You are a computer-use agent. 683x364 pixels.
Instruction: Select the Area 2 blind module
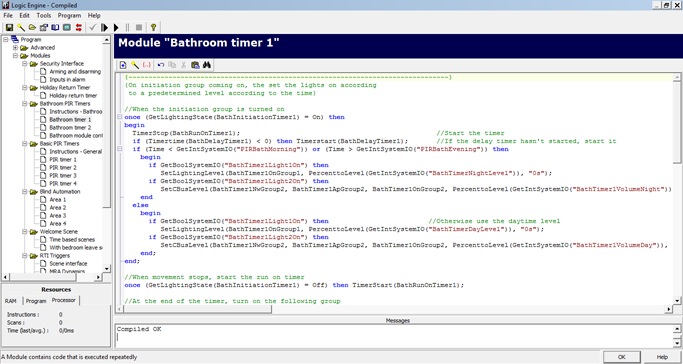pyautogui.click(x=58, y=208)
